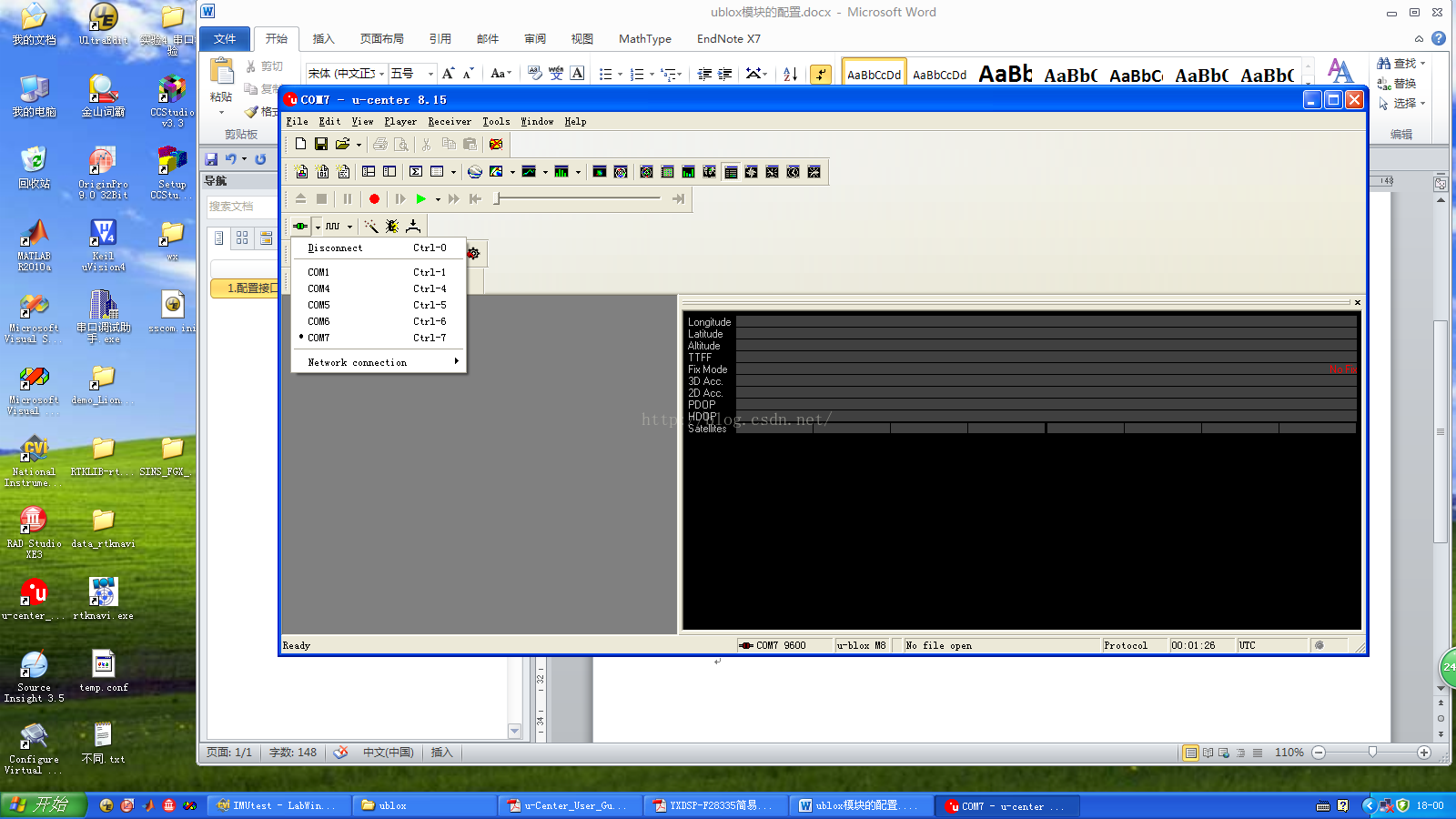Click the Windows Start button
Viewport: 1456px width, 819px height.
(43, 805)
